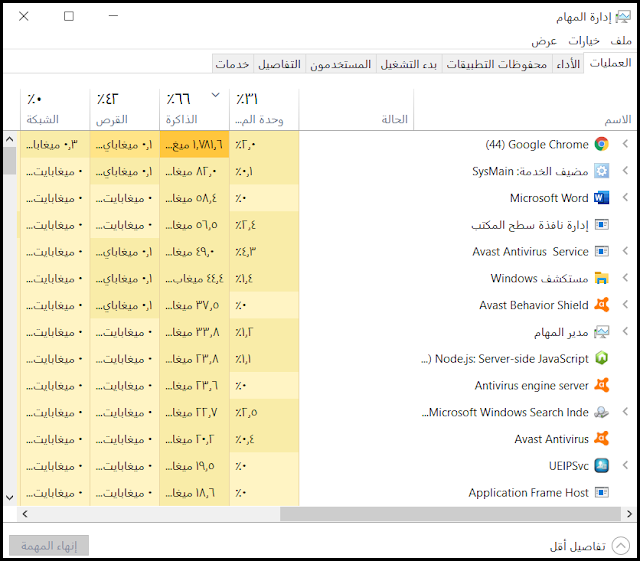Click Avast Antivirus Service CPU value ٤,٣٪
The height and width of the screenshot is (561, 640).
[264, 252]
